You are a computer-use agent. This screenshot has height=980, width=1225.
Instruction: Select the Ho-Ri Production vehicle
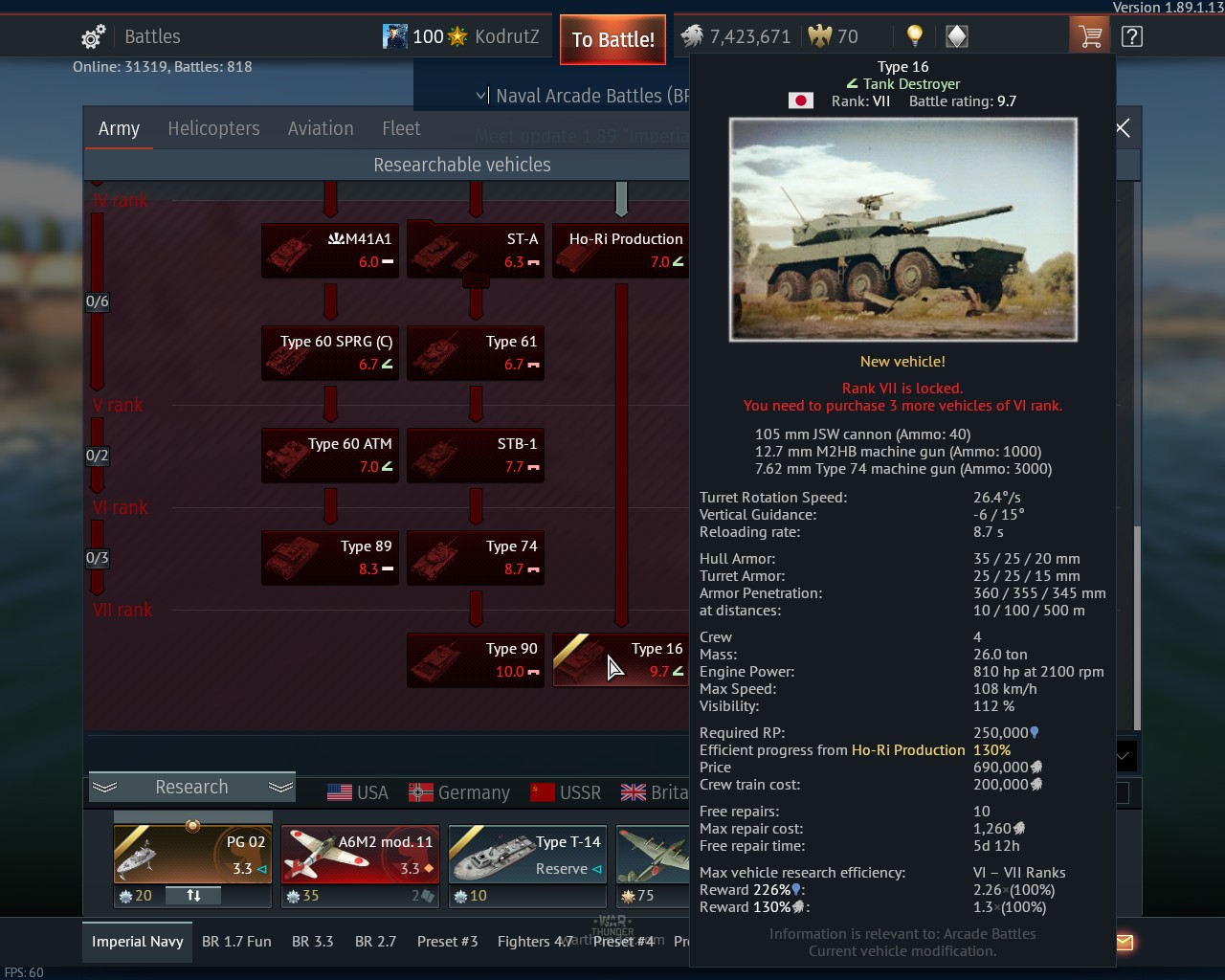tap(620, 250)
